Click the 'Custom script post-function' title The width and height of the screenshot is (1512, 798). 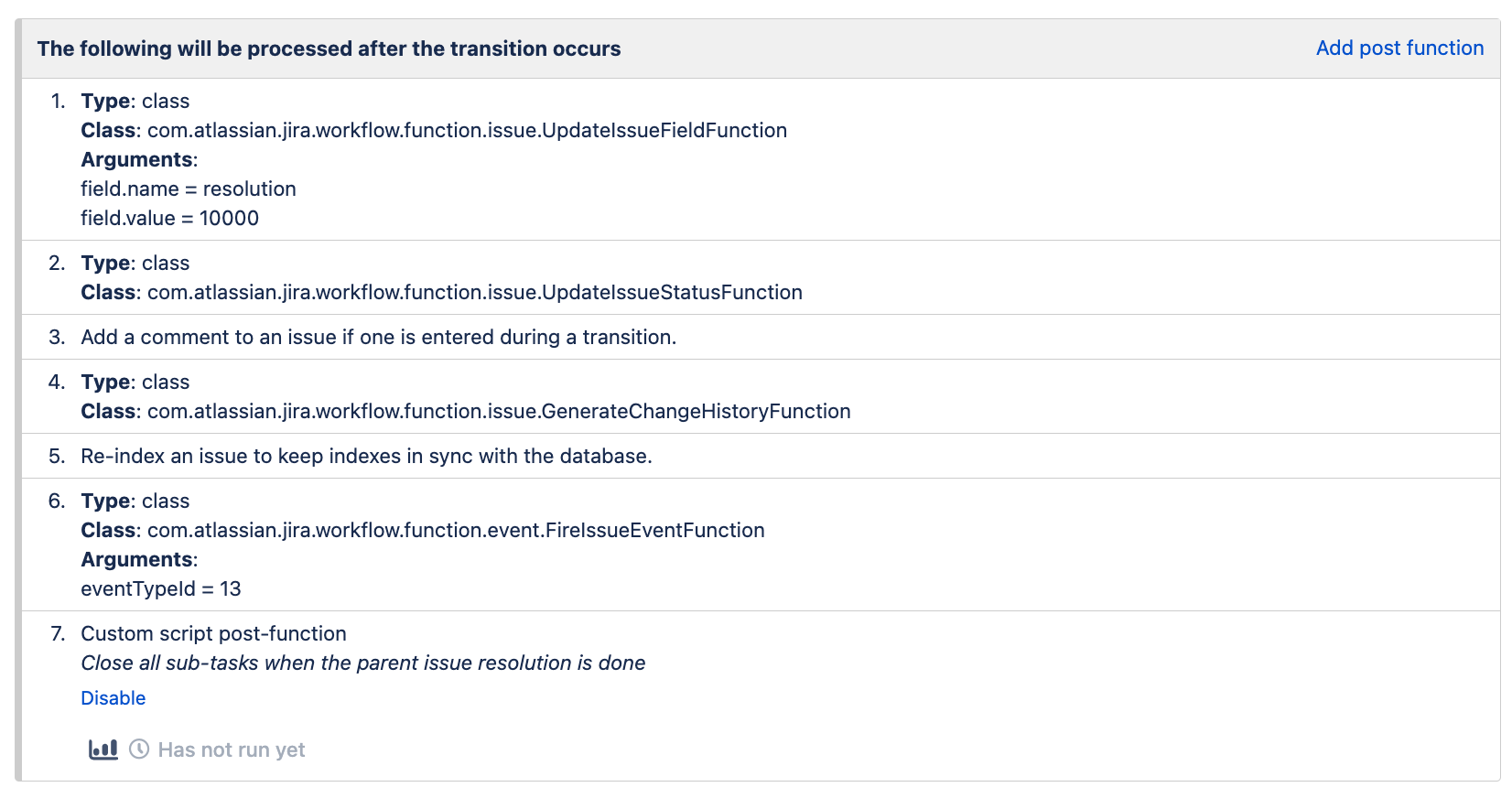[x=213, y=634]
